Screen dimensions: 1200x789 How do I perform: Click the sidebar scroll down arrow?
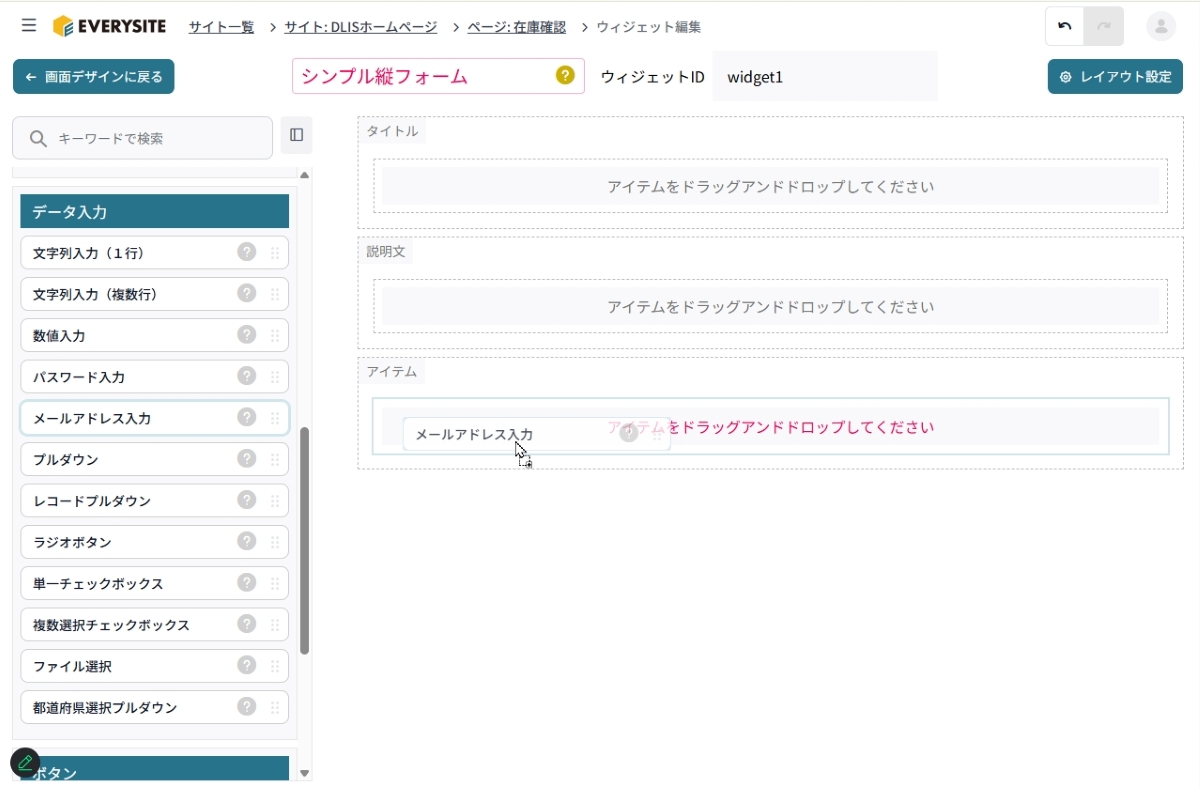coord(305,773)
